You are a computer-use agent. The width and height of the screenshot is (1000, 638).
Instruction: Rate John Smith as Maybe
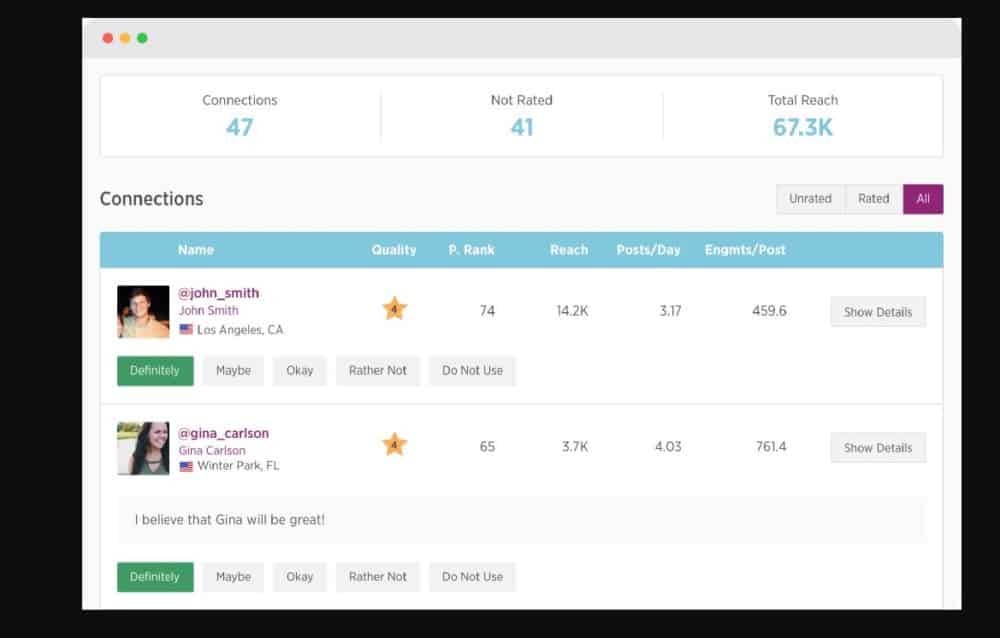233,370
